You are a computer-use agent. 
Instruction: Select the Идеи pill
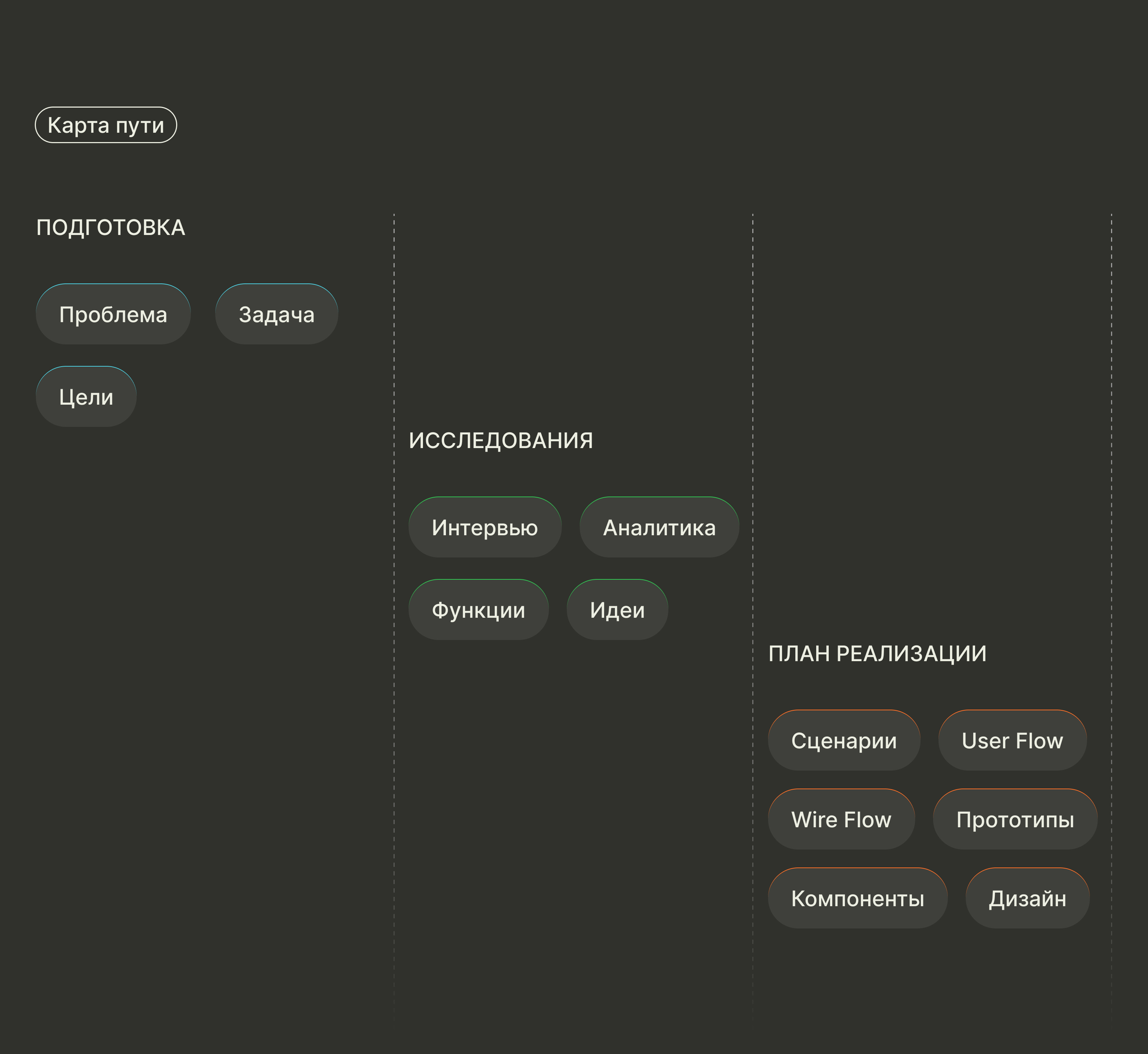click(617, 610)
